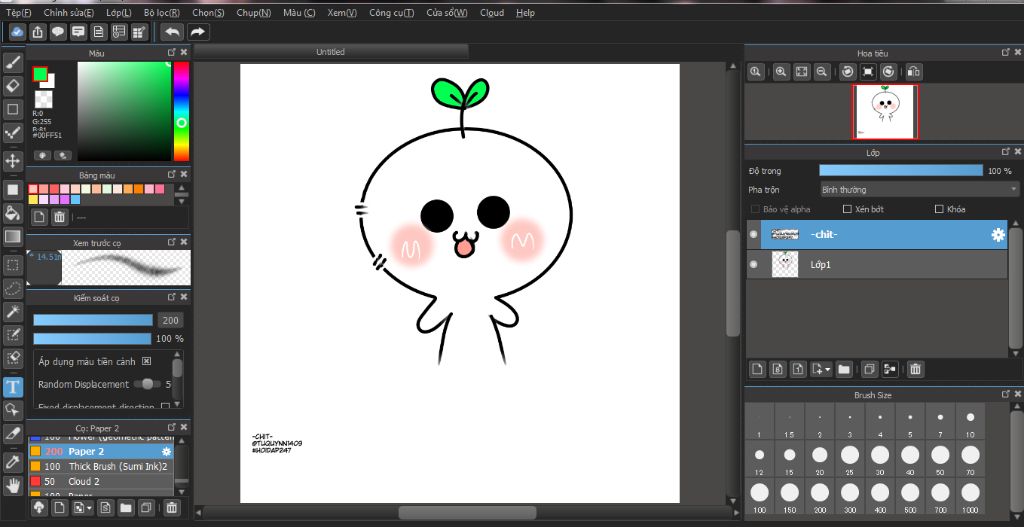The height and width of the screenshot is (527, 1024).
Task: Enable the Khóa lock checkbox
Action: 939,209
